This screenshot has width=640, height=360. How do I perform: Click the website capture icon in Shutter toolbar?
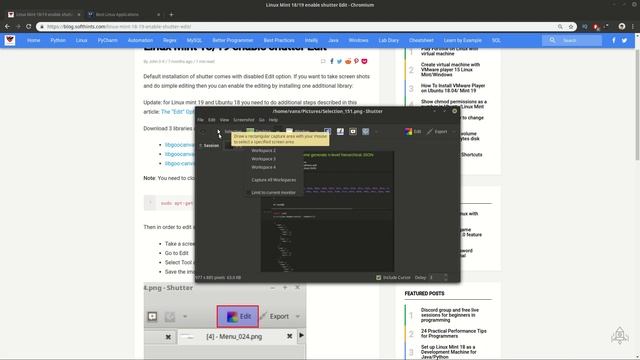click(365, 131)
